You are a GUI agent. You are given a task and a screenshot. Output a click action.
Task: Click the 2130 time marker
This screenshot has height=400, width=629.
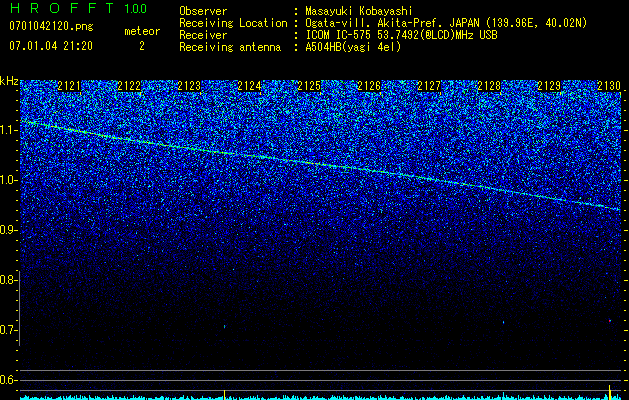click(609, 86)
